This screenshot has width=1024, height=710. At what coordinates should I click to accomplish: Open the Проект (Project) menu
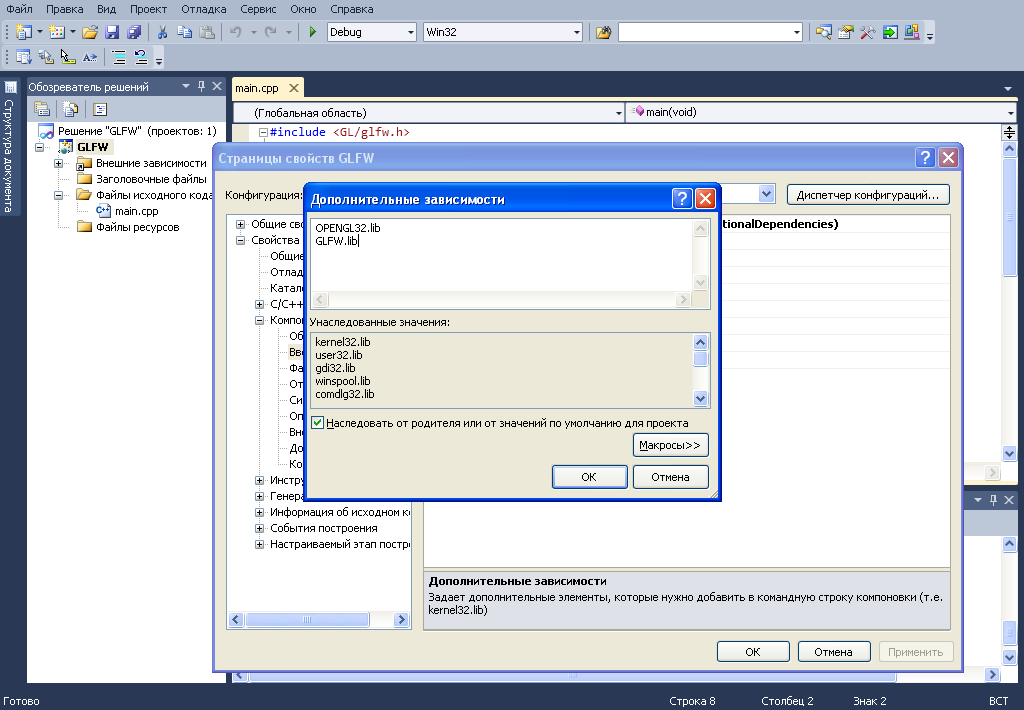tap(148, 9)
